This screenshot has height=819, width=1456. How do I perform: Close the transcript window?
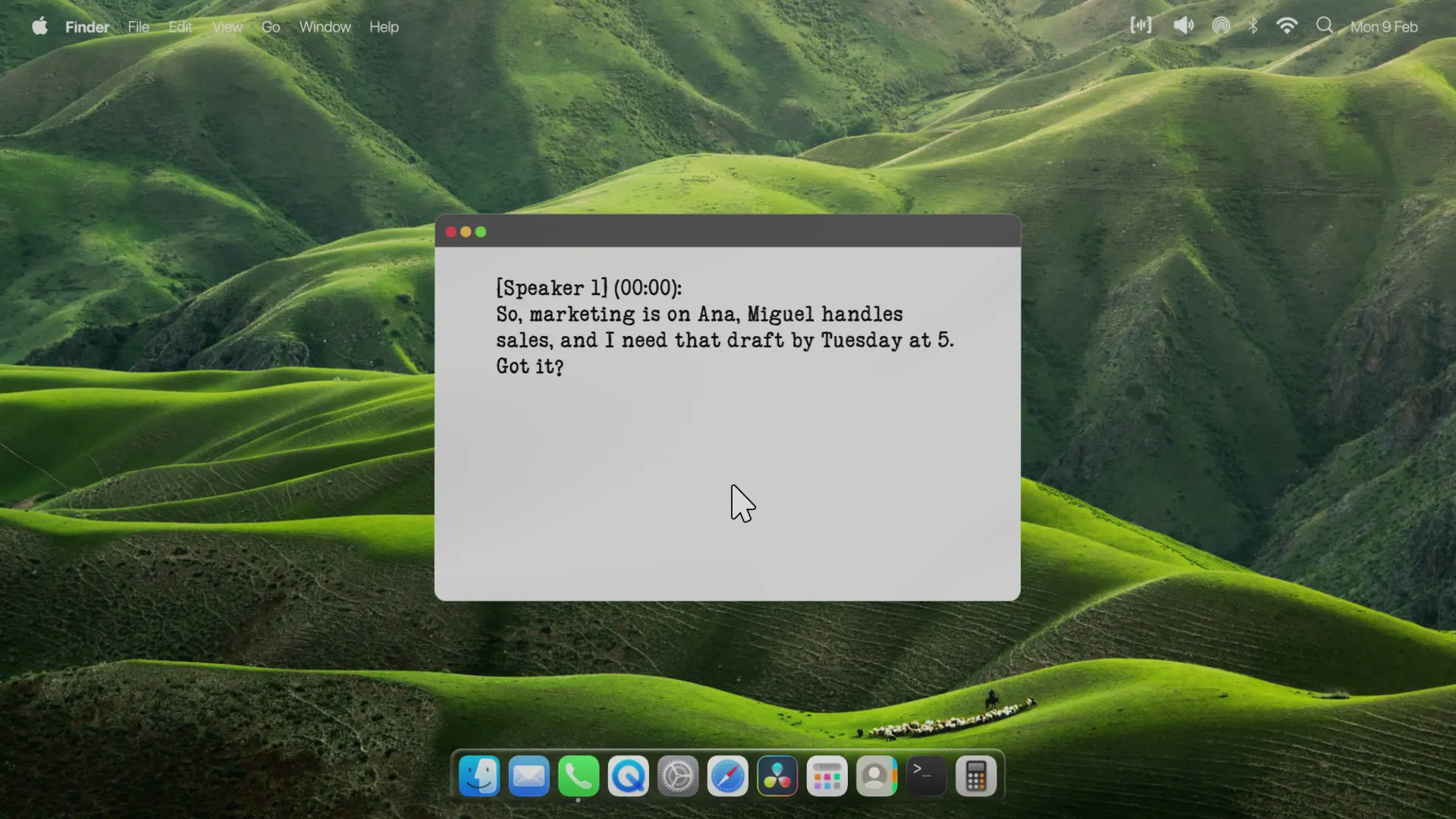click(450, 232)
